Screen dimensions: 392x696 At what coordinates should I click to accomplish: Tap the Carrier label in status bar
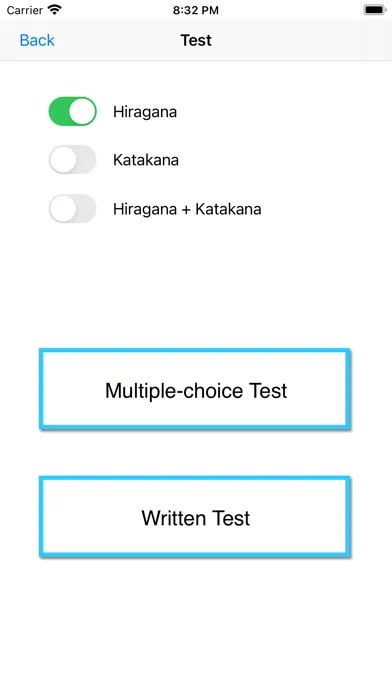[24, 10]
